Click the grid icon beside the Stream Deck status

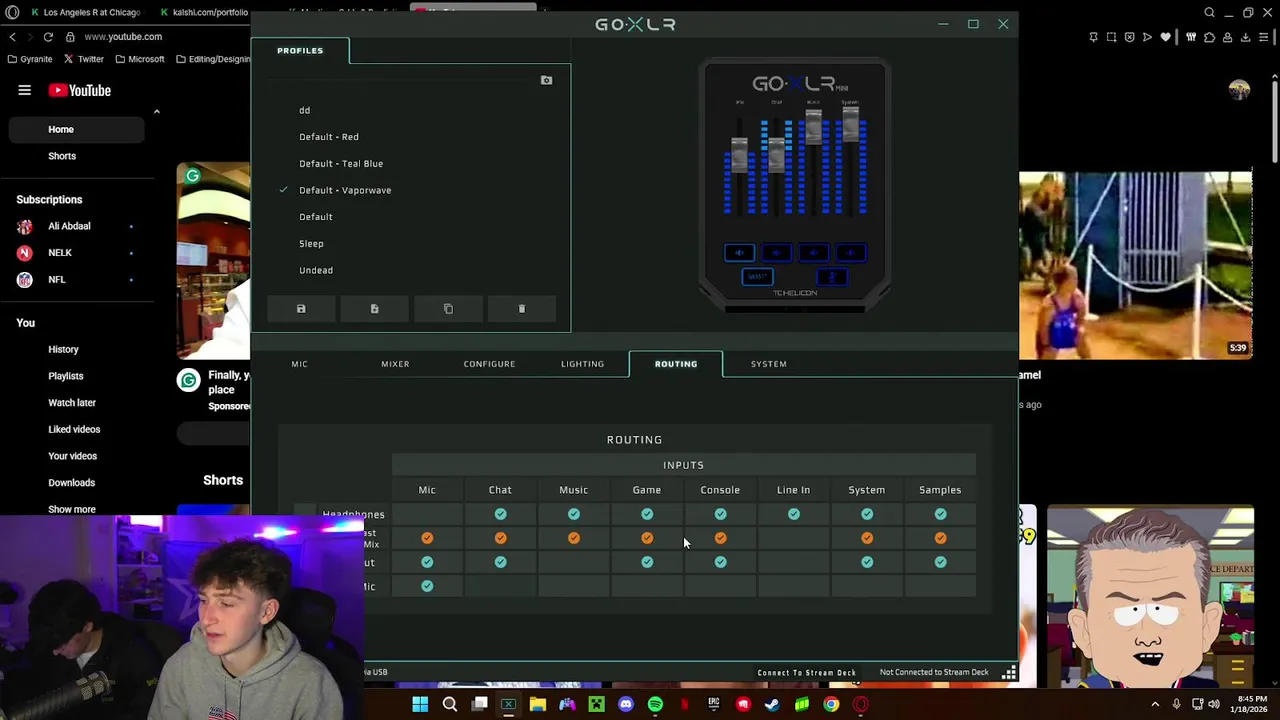[x=1009, y=672]
